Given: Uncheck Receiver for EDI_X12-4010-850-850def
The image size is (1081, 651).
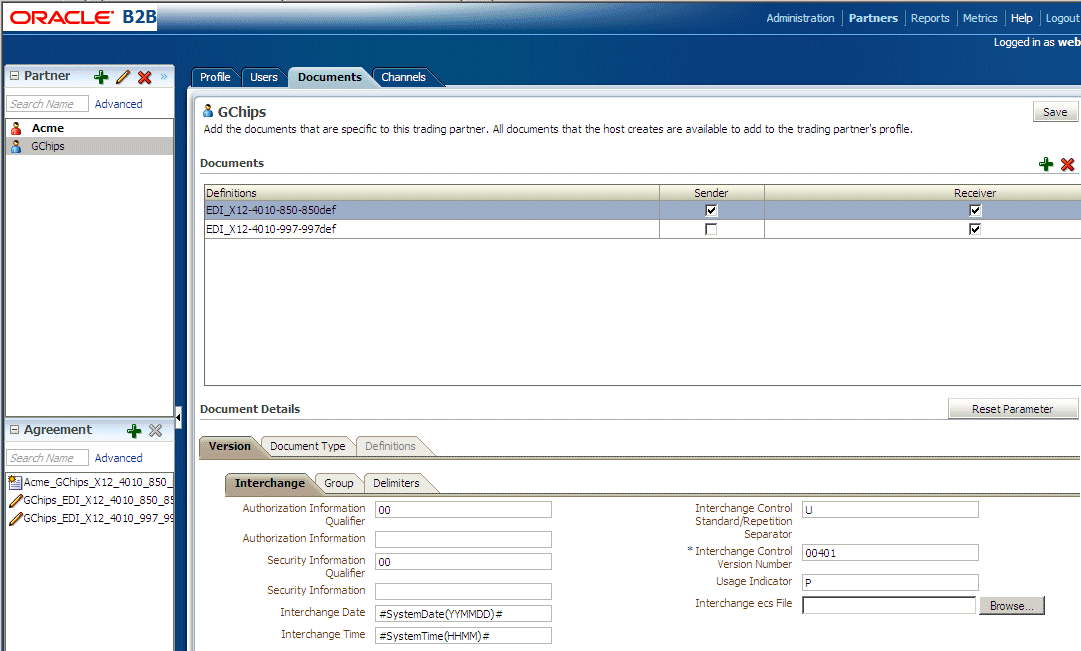Looking at the screenshot, I should tap(975, 210).
